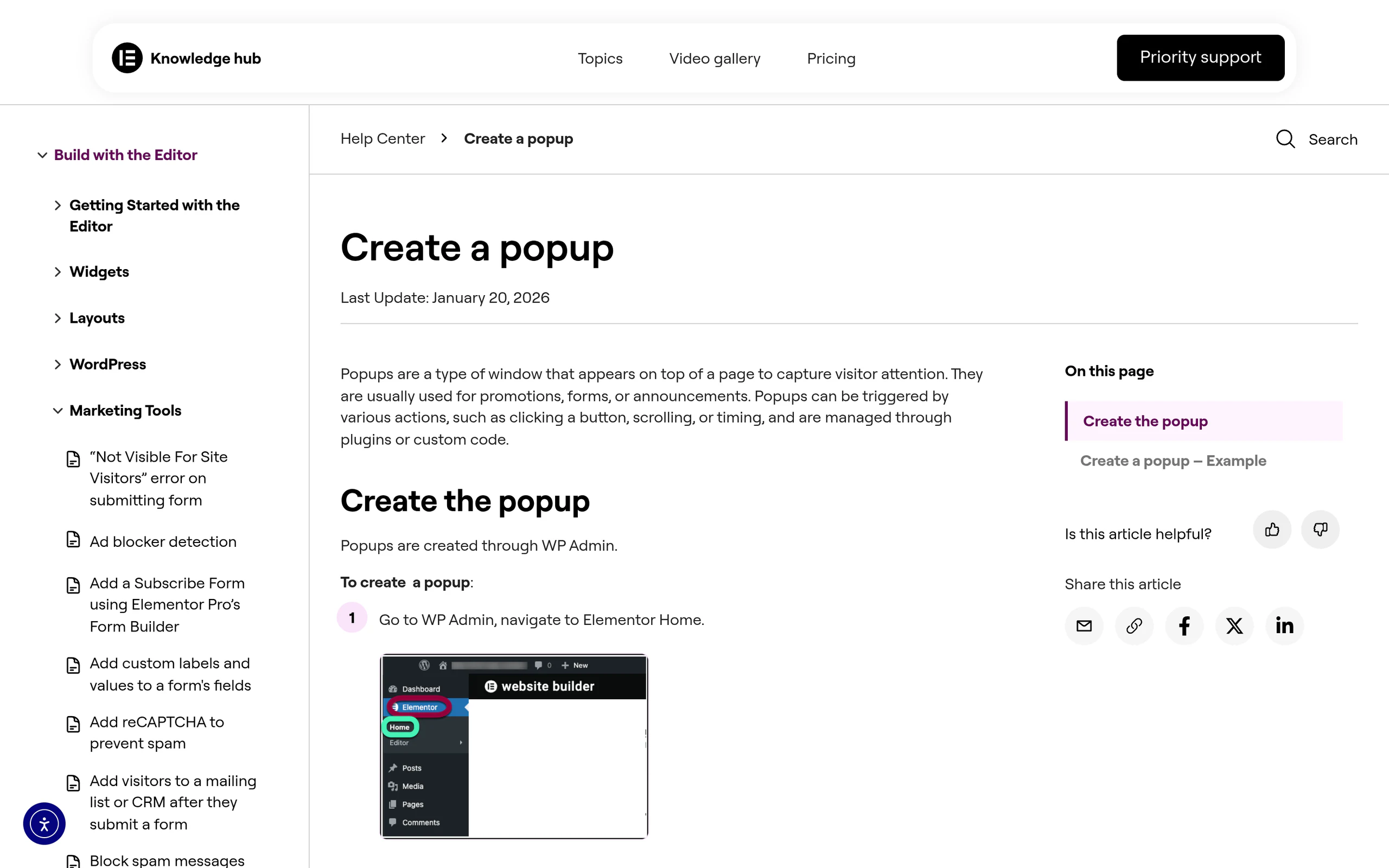Open Add custom labels and values article
Viewport: 1389px width, 868px height.
tap(170, 674)
